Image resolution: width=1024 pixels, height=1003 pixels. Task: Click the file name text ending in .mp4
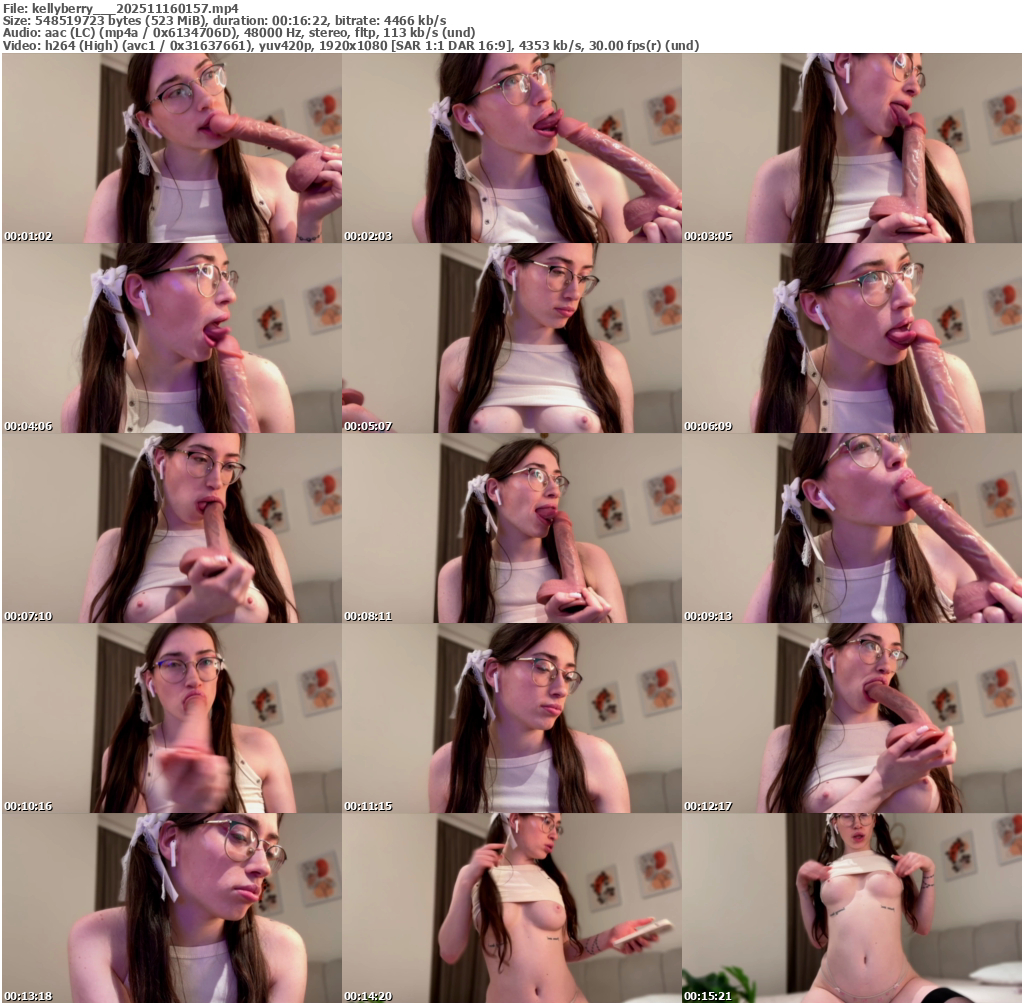(135, 8)
